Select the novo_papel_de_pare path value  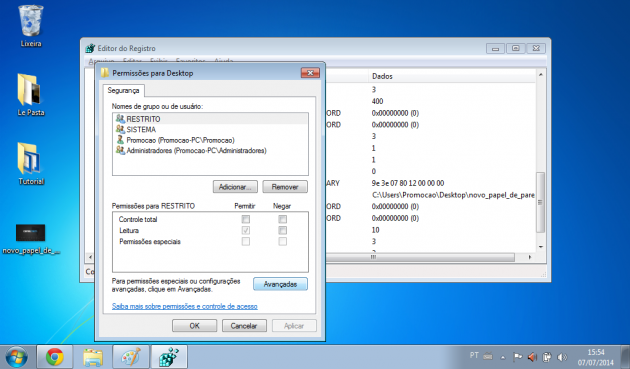pyautogui.click(x=453, y=195)
